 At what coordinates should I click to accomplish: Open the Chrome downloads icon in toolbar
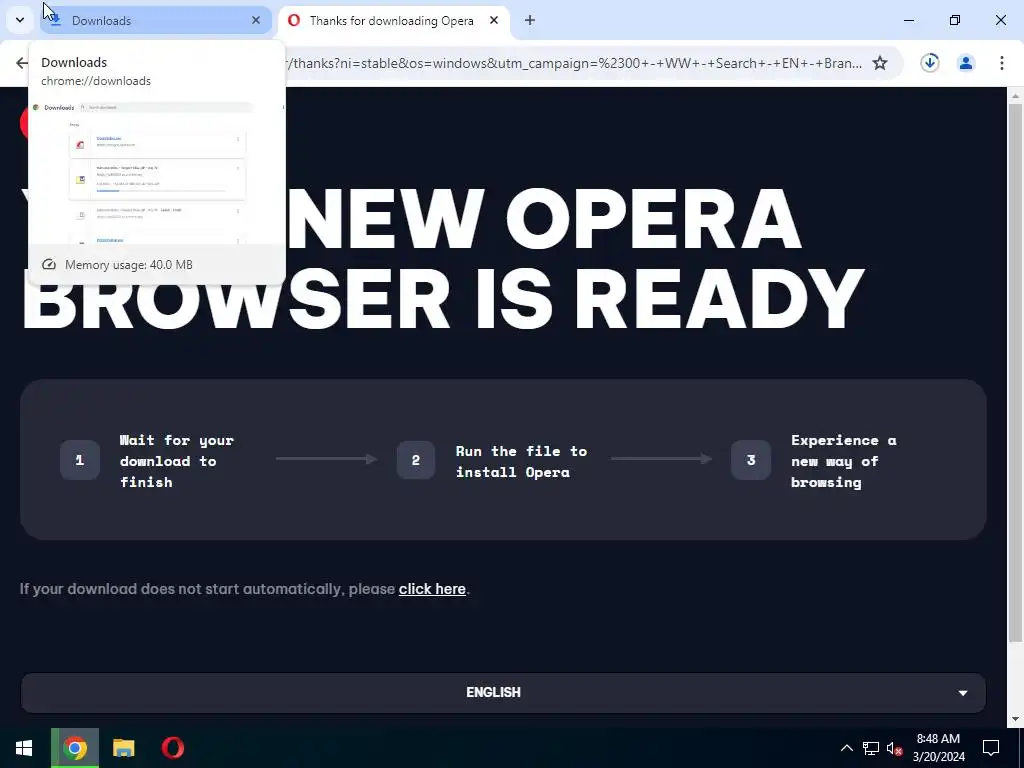929,63
